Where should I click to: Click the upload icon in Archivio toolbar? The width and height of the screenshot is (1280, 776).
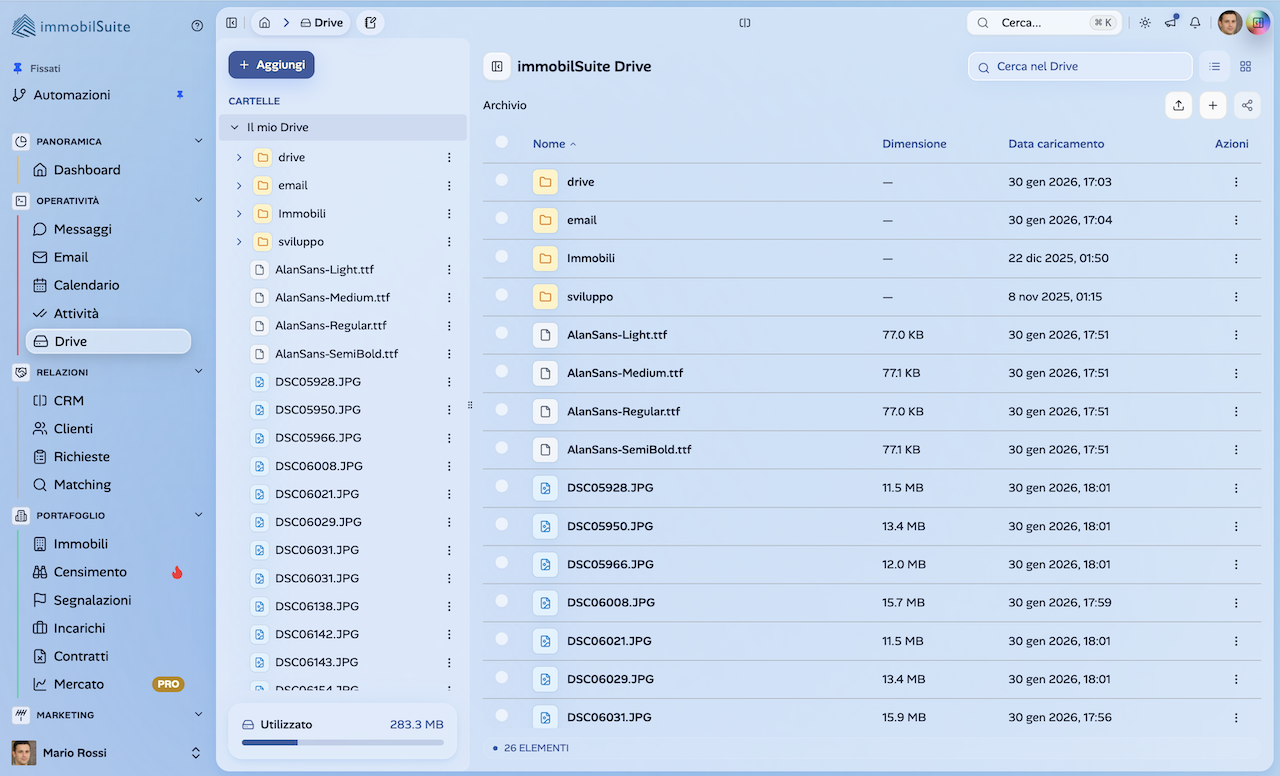click(x=1178, y=105)
